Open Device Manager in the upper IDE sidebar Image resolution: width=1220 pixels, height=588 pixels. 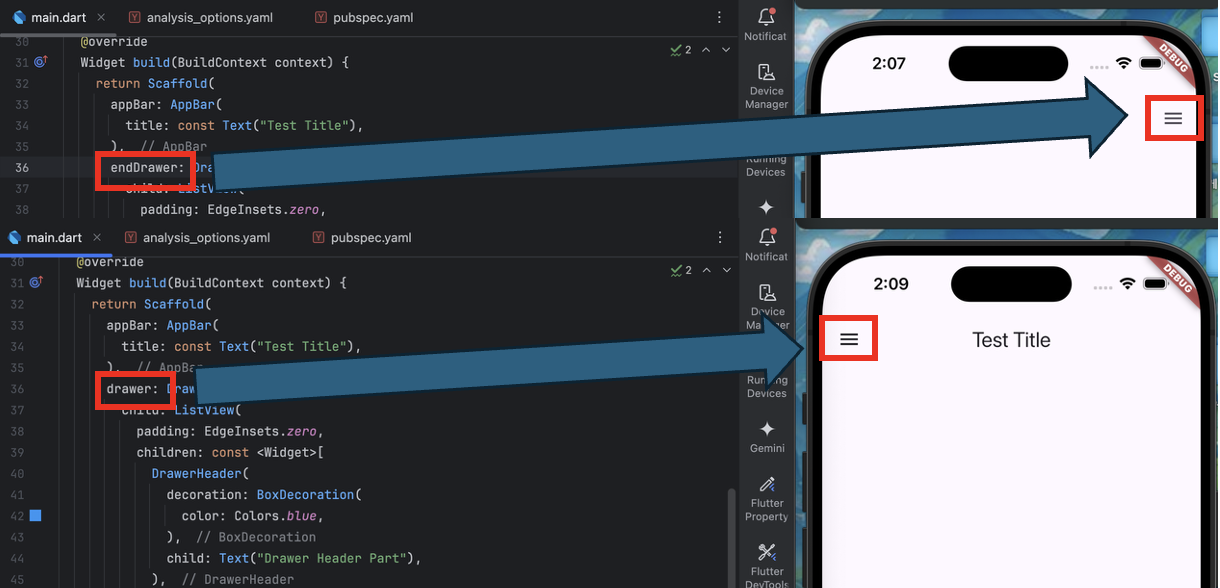[766, 85]
